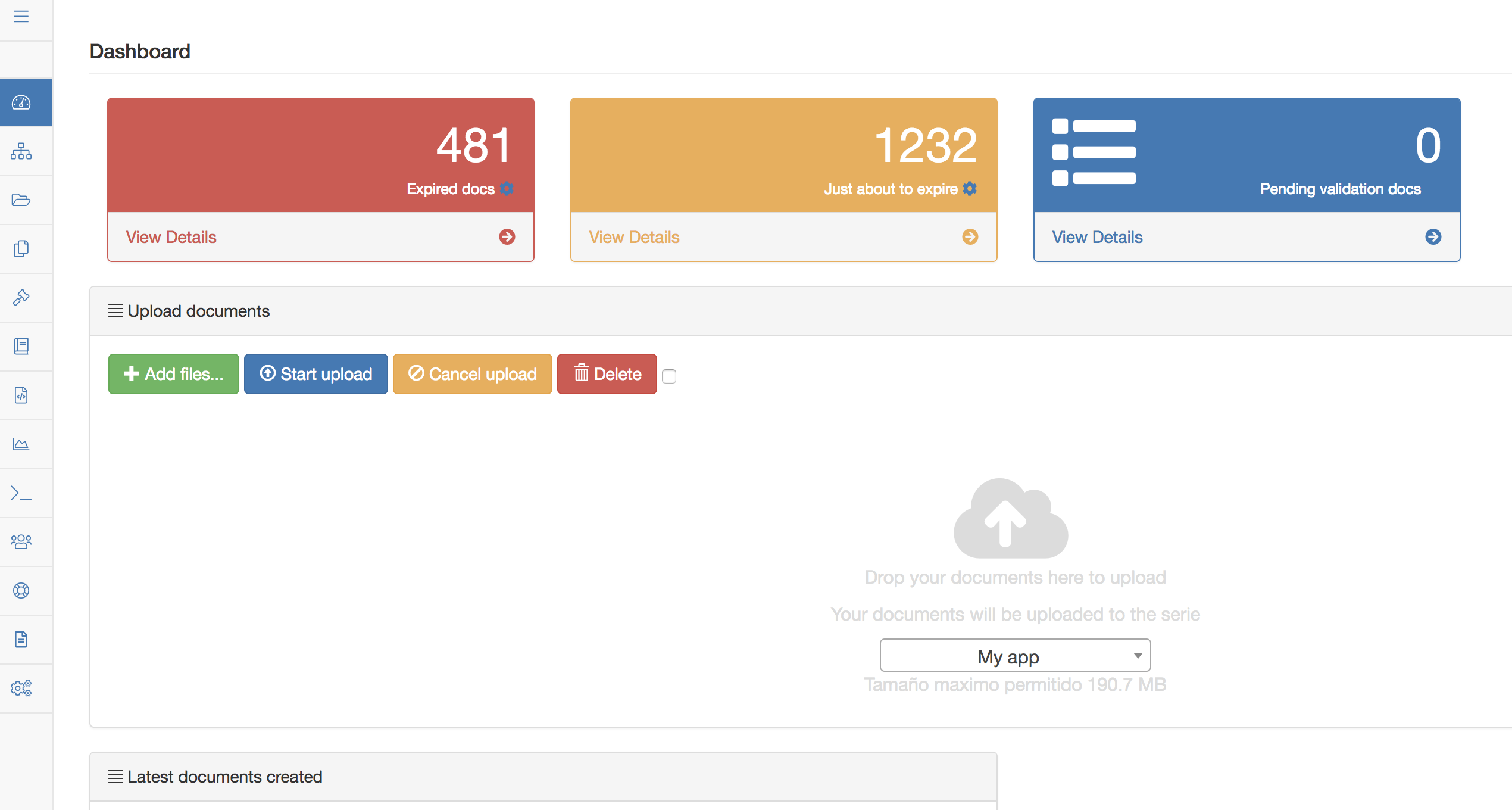Click the red arrow circle in Expired docs card
The width and height of the screenshot is (1512, 810).
click(507, 237)
